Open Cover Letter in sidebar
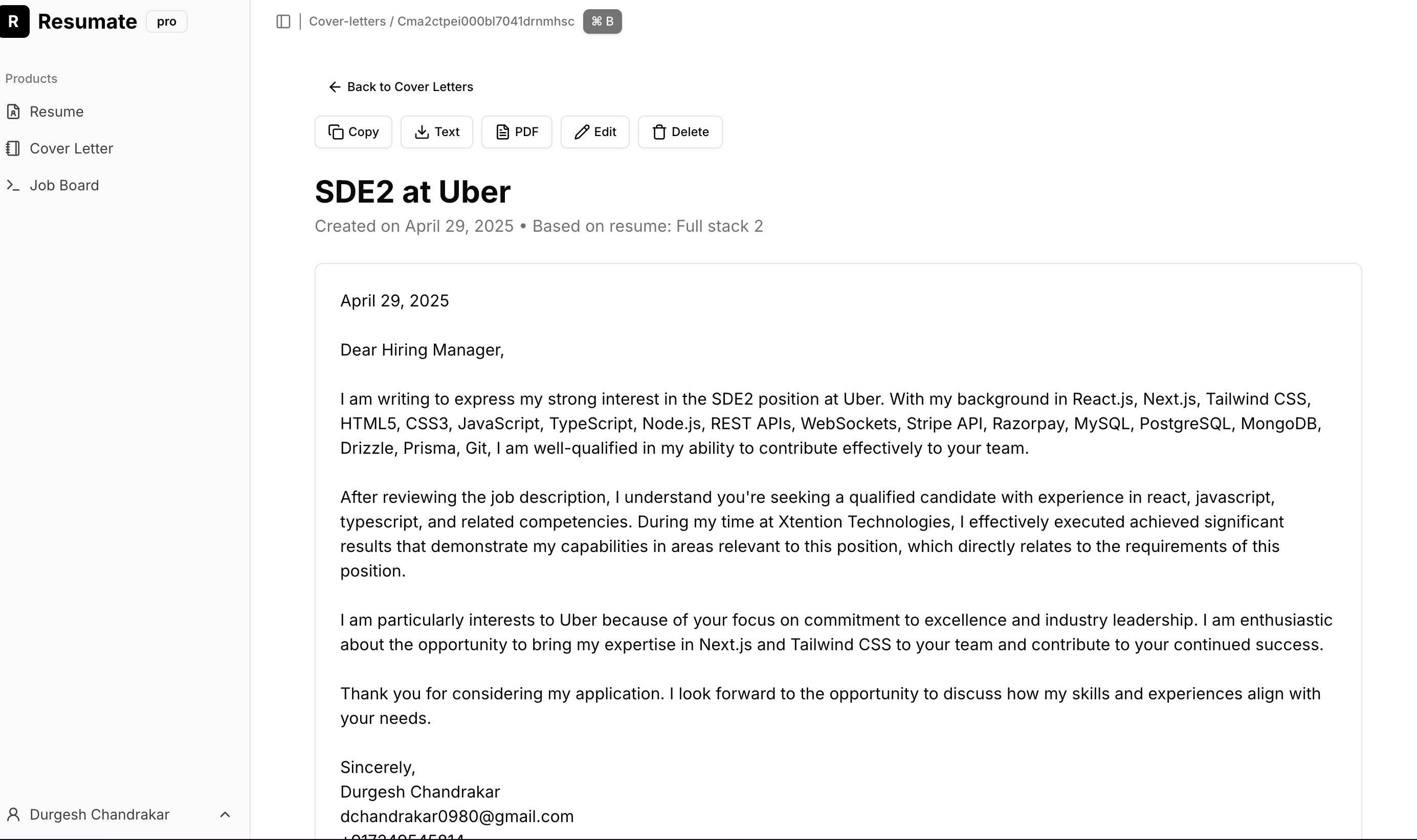 click(71, 148)
